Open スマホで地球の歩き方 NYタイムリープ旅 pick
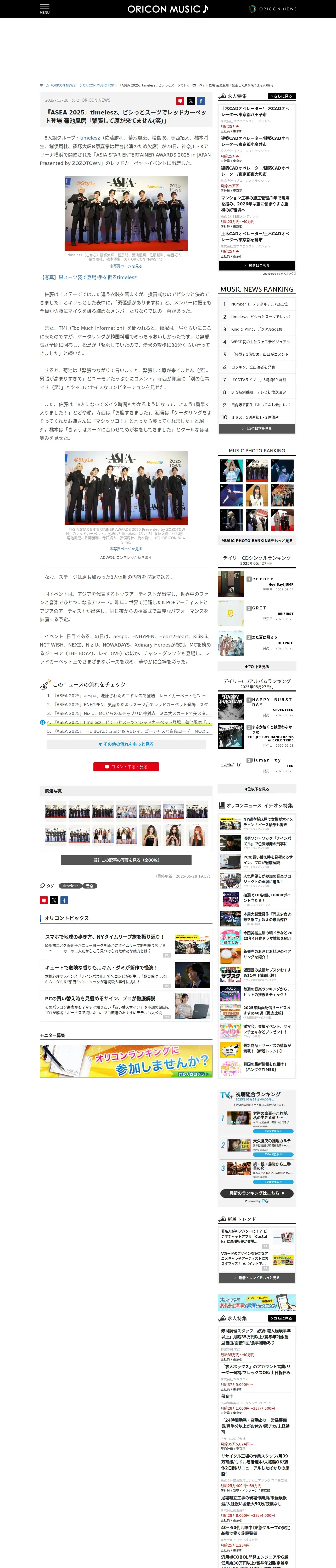 [126, 945]
